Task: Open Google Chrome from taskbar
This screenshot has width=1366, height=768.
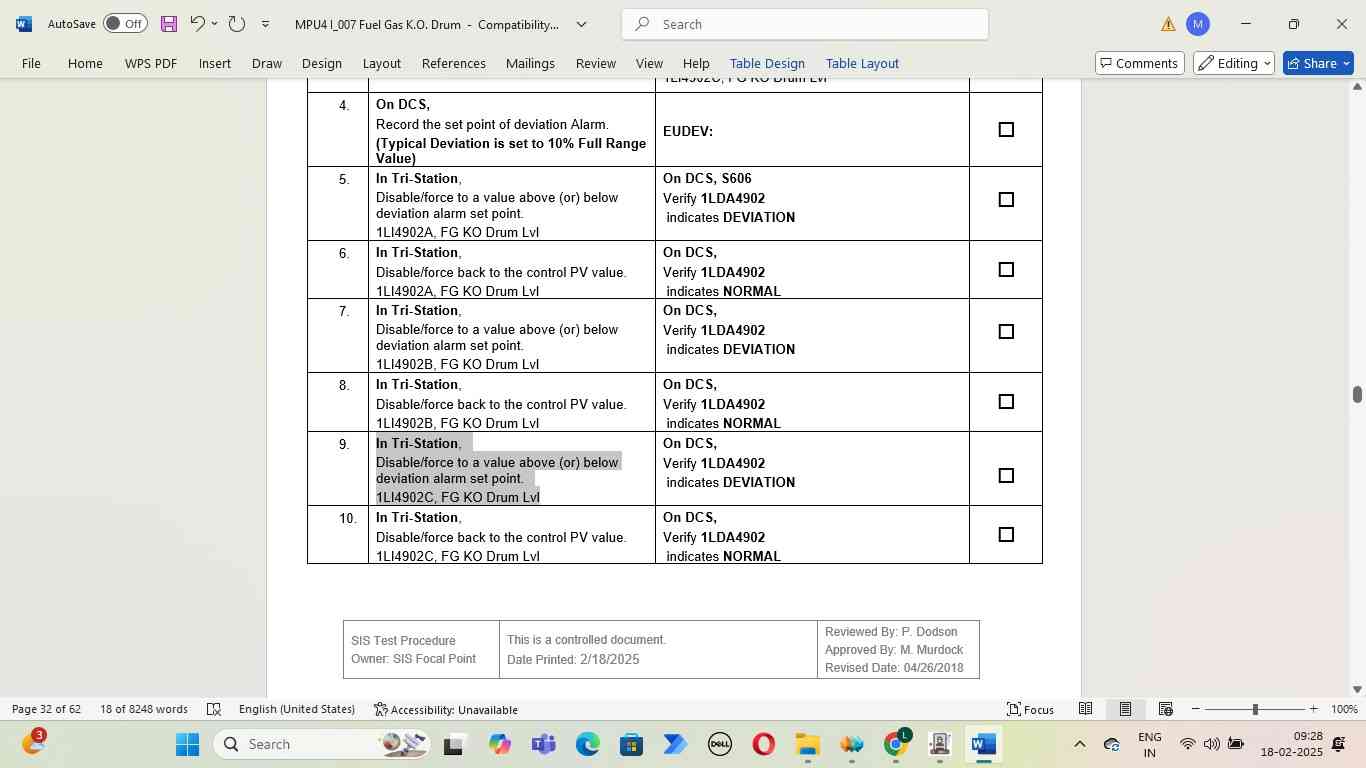Action: [897, 744]
